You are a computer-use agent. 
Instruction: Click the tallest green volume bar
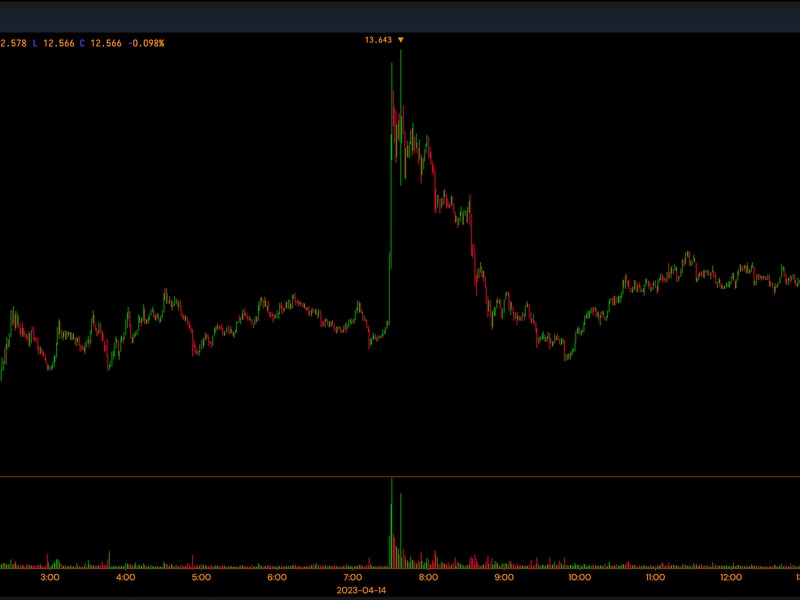tap(392, 520)
